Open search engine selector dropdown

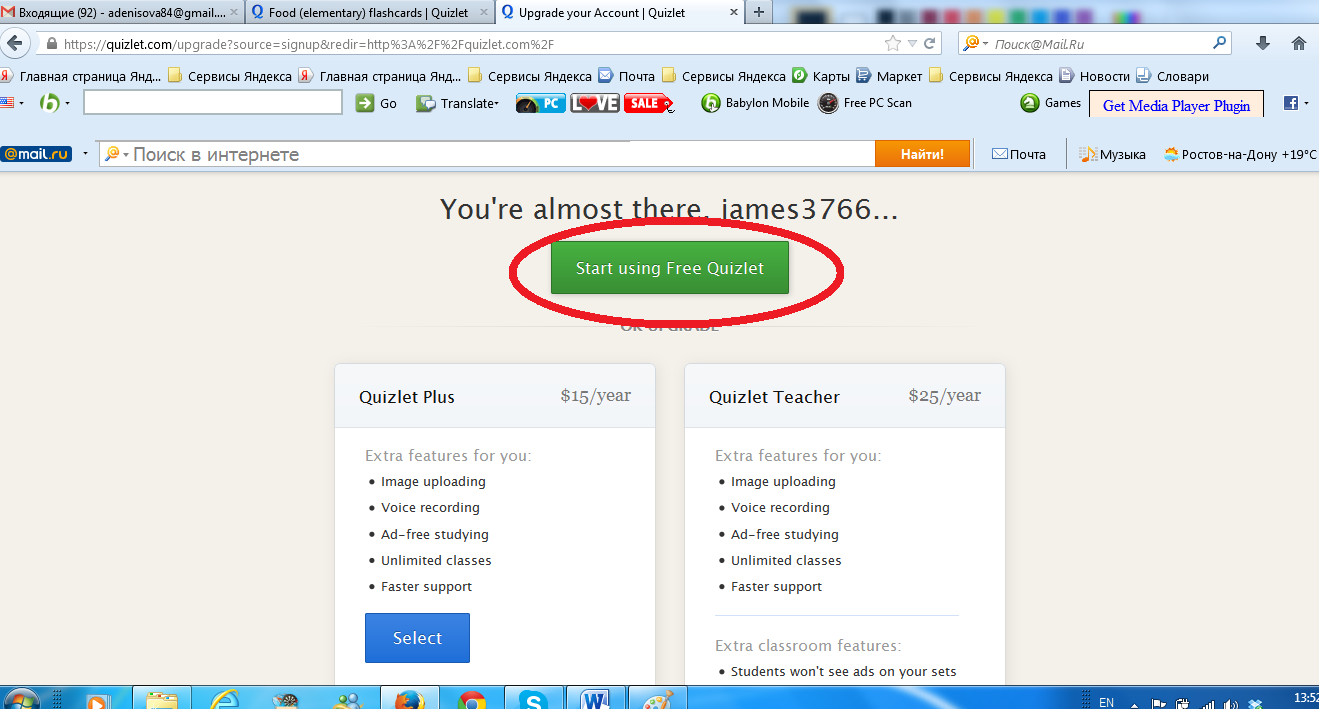click(x=976, y=44)
